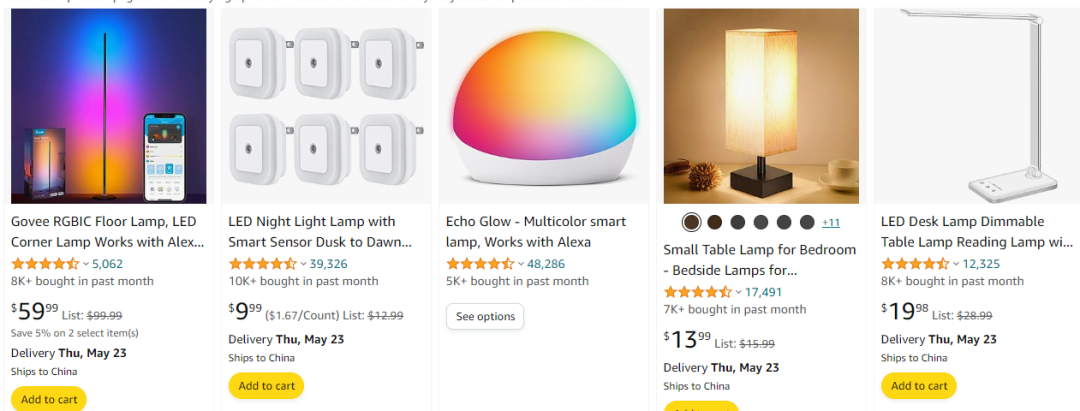This screenshot has width=1080, height=411.
Task: Select the ringed brown table lamp swatch
Action: [x=690, y=222]
